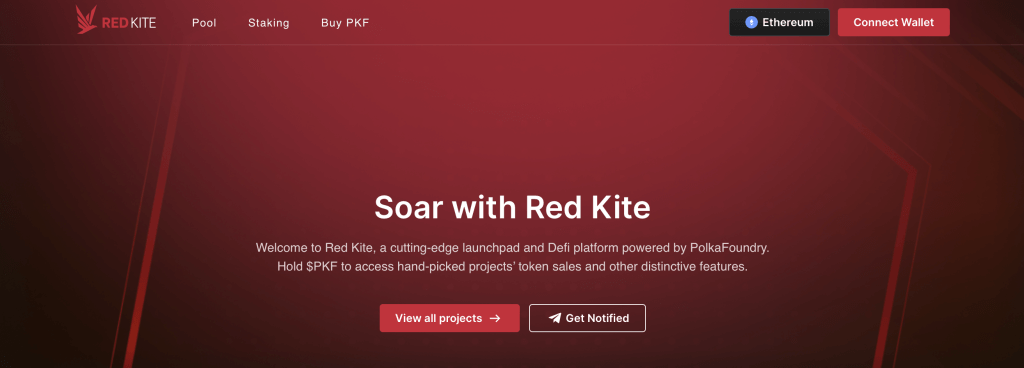The height and width of the screenshot is (368, 1024).
Task: Click the Soar with Red Kite heading
Action: click(512, 207)
